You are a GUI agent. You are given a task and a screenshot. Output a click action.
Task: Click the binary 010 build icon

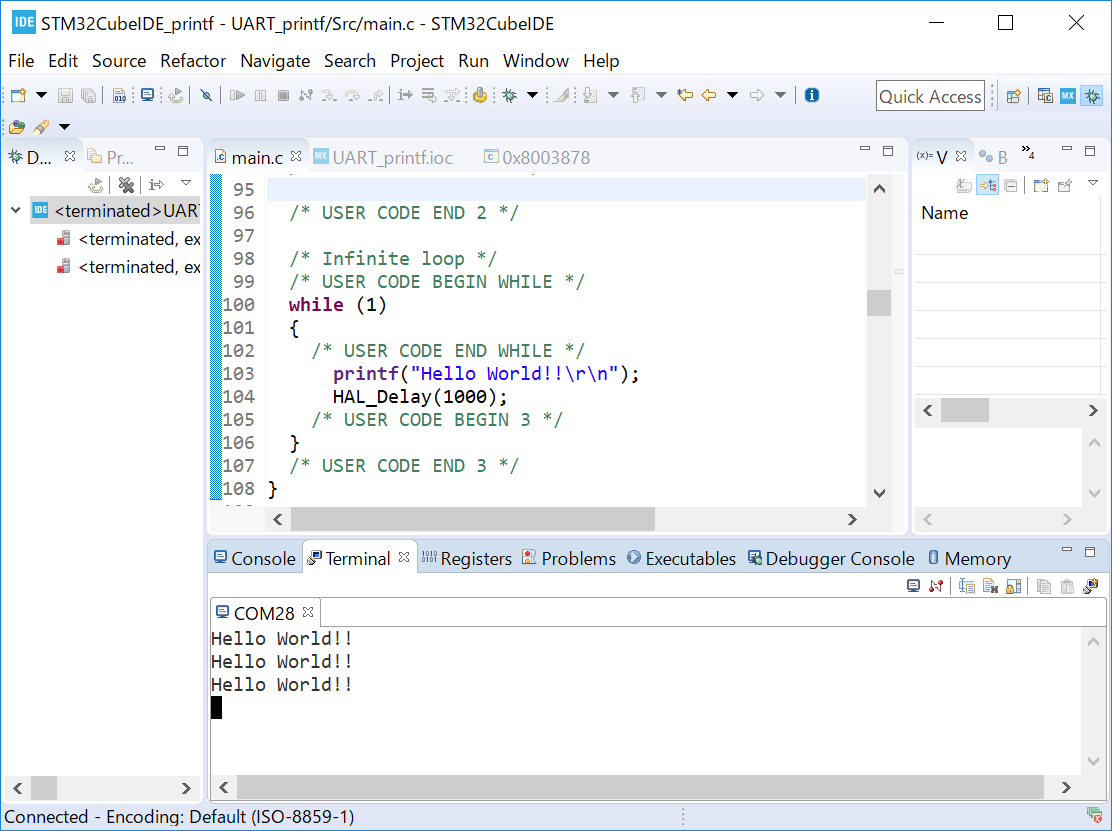(119, 95)
